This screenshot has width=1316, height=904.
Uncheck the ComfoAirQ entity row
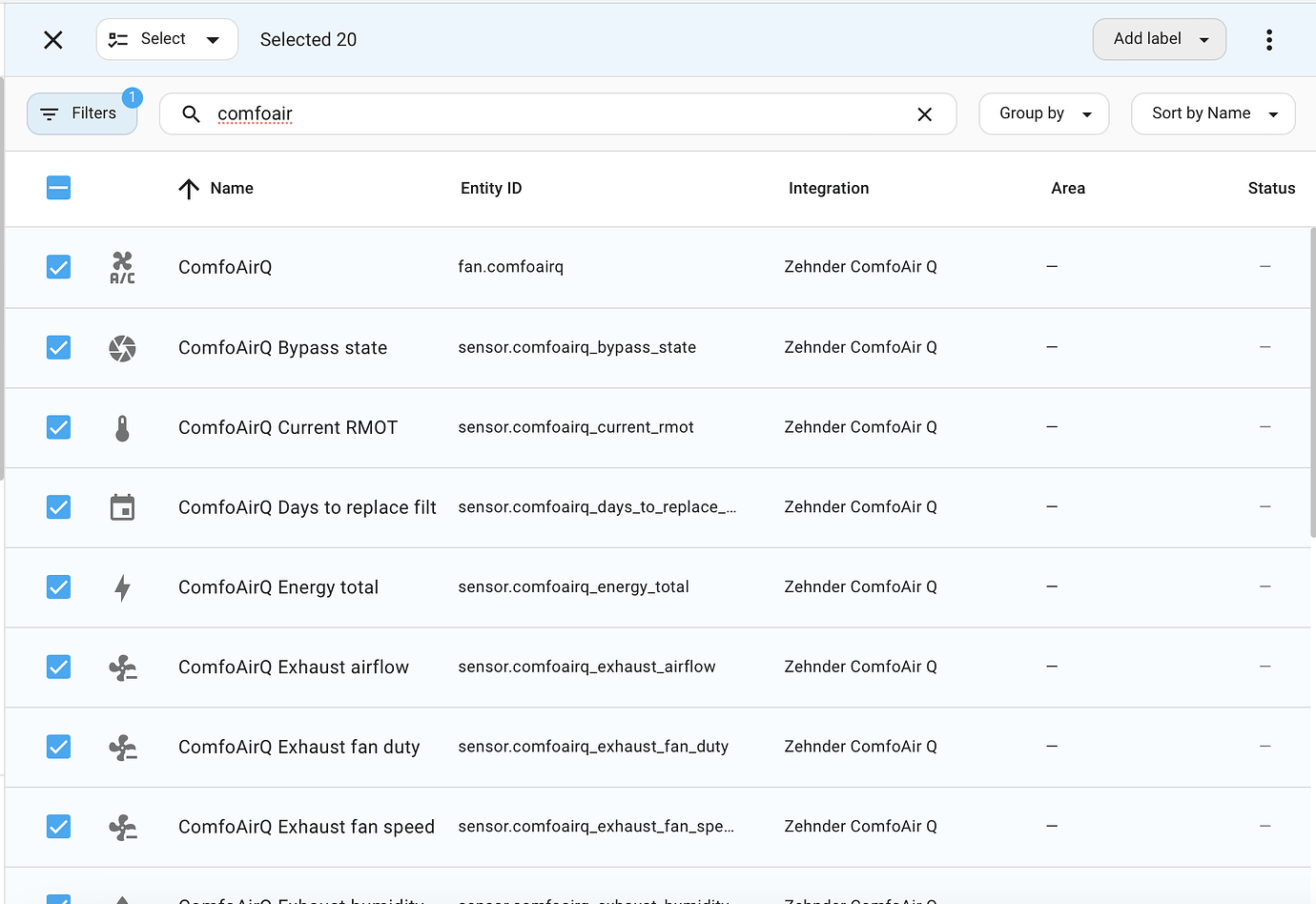coord(58,267)
